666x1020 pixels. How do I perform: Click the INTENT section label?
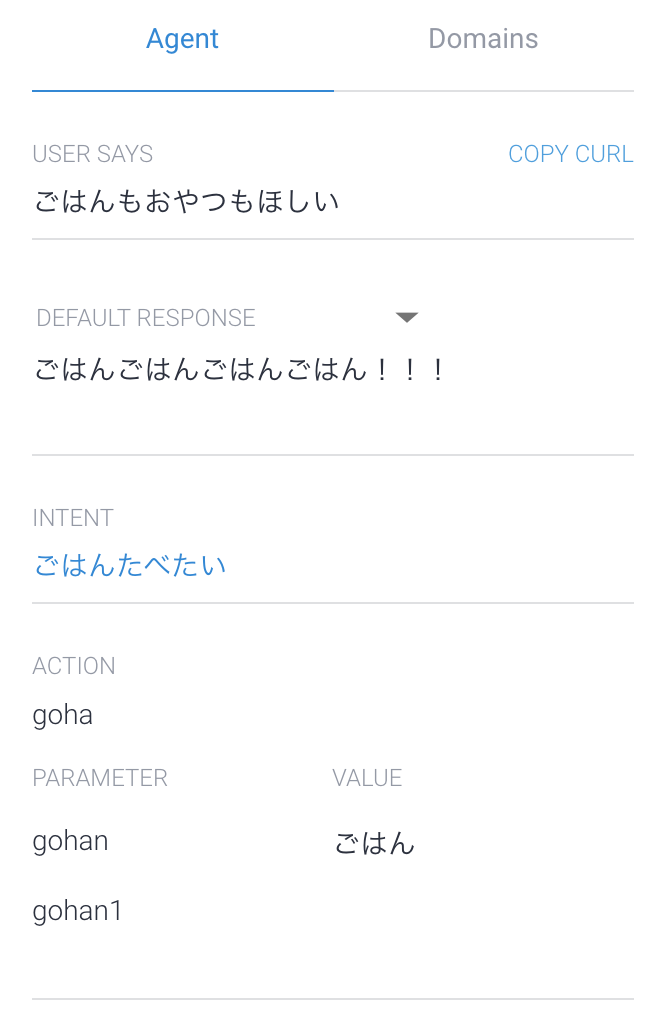click(x=72, y=518)
